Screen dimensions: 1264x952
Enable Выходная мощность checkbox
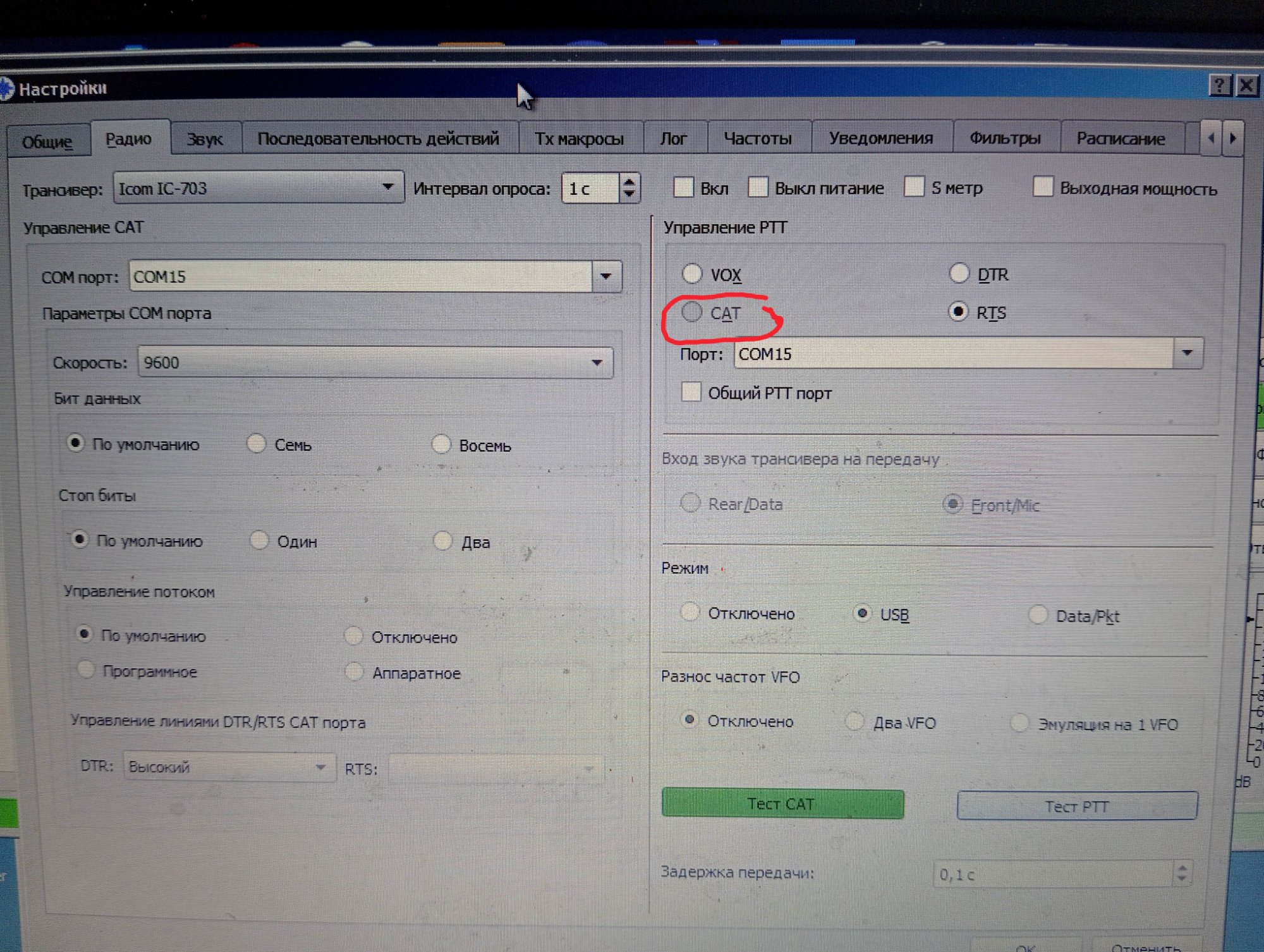1043,187
